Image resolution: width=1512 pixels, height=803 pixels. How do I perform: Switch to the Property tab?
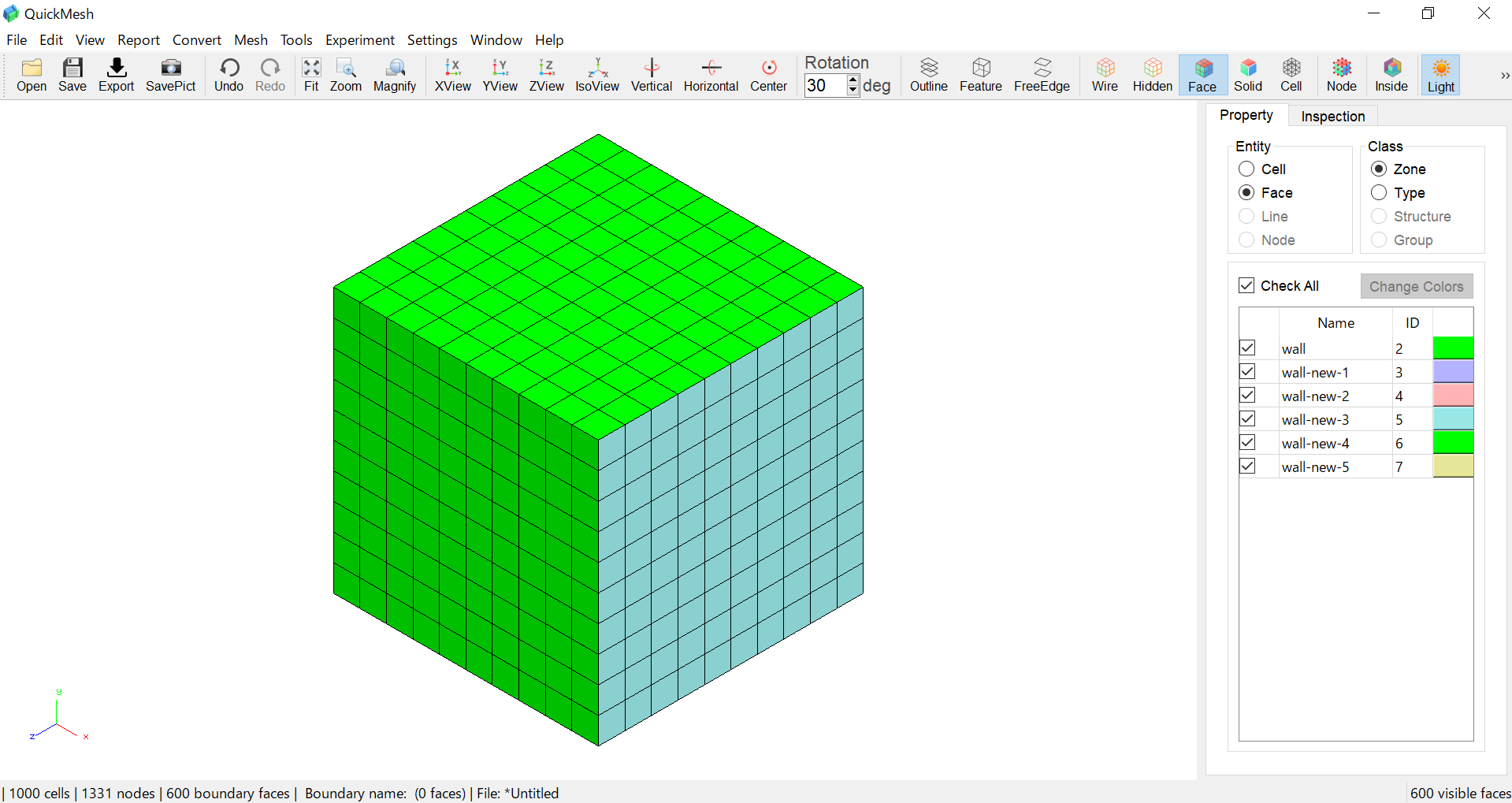pyautogui.click(x=1246, y=115)
